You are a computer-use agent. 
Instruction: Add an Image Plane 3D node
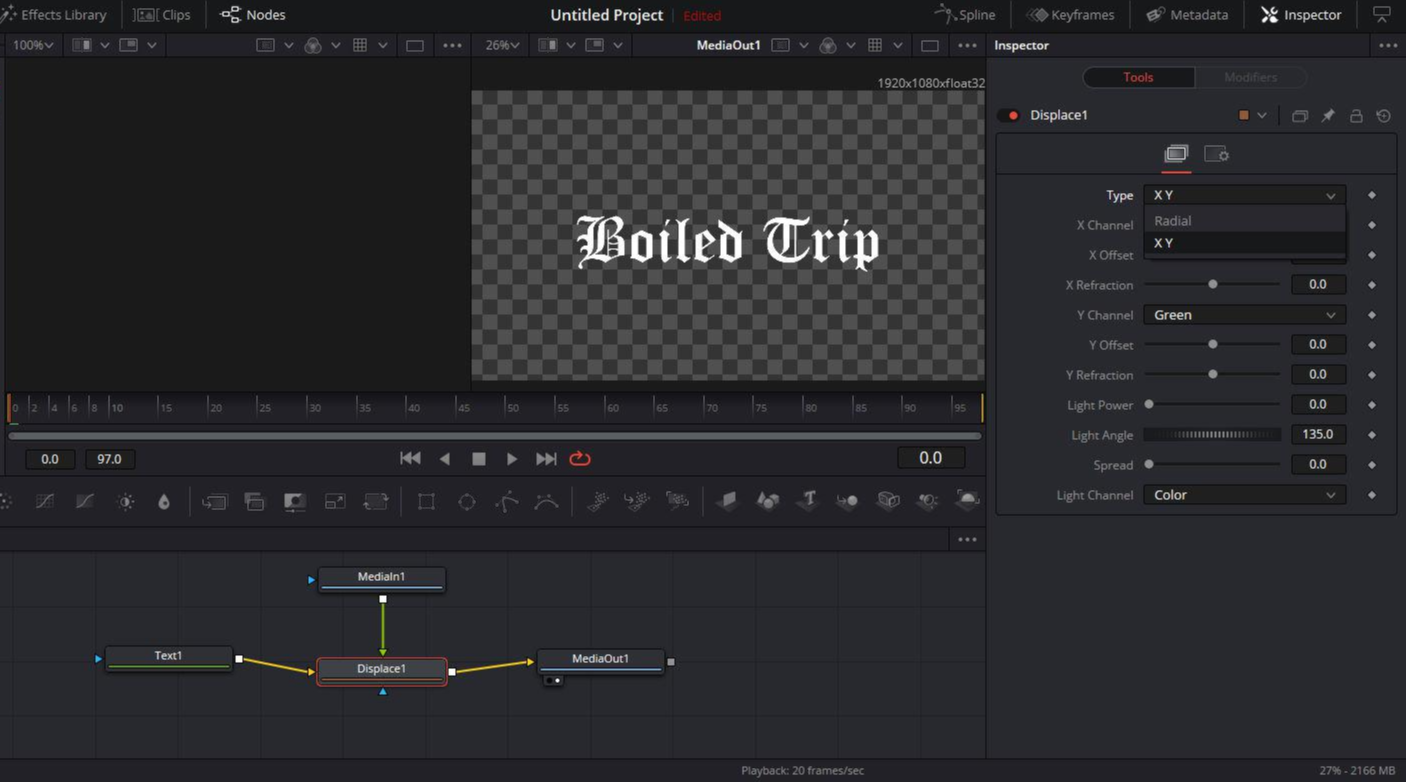tap(728, 501)
